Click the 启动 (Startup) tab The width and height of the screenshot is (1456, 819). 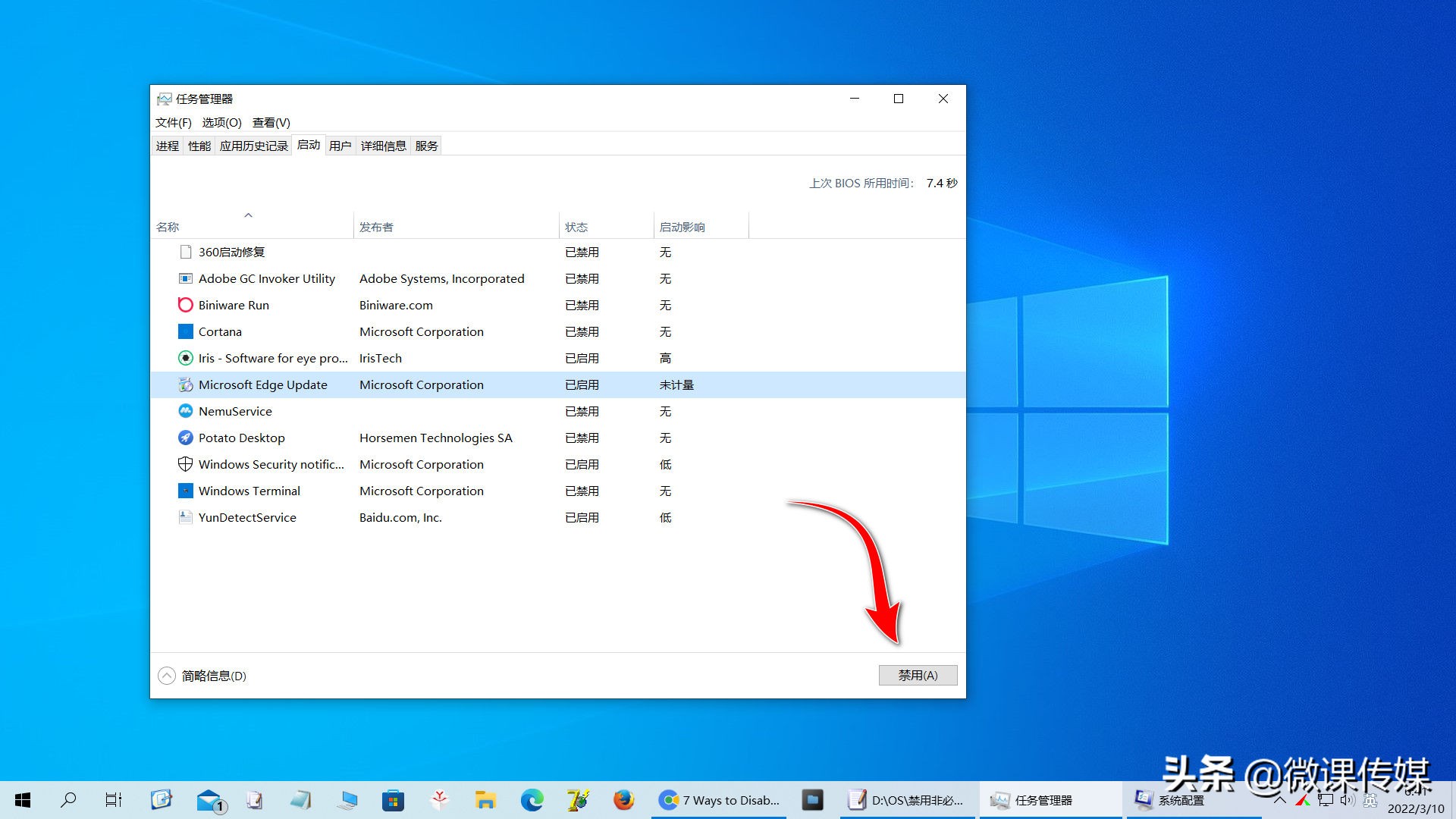[309, 145]
